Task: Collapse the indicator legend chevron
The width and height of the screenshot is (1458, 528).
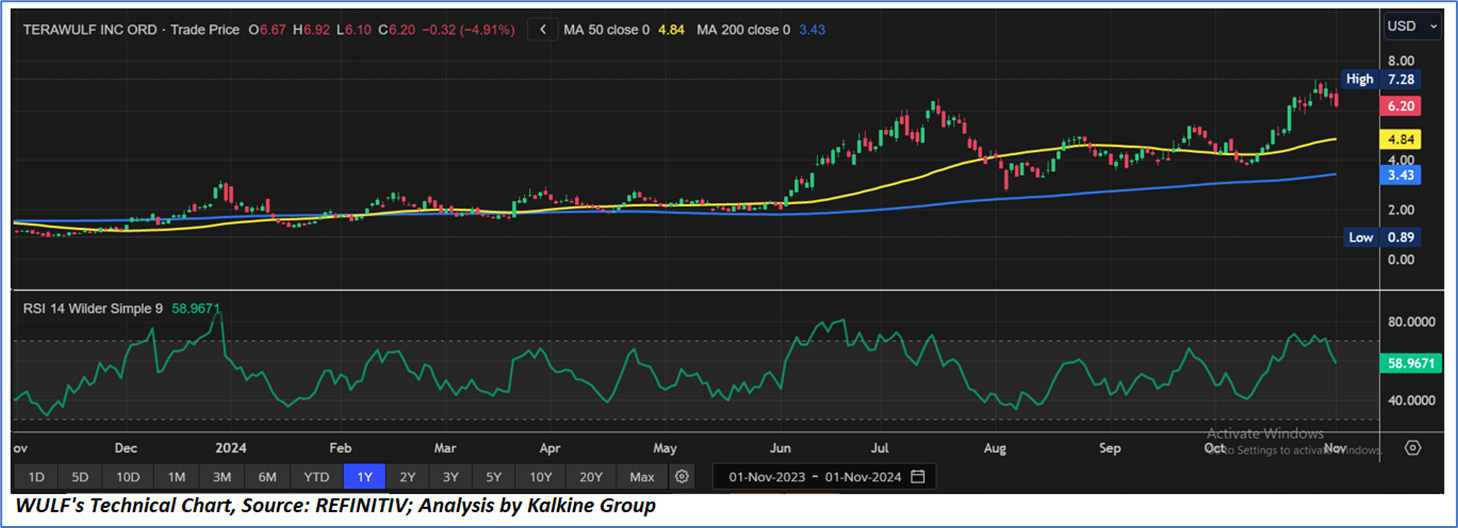Action: pyautogui.click(x=543, y=30)
